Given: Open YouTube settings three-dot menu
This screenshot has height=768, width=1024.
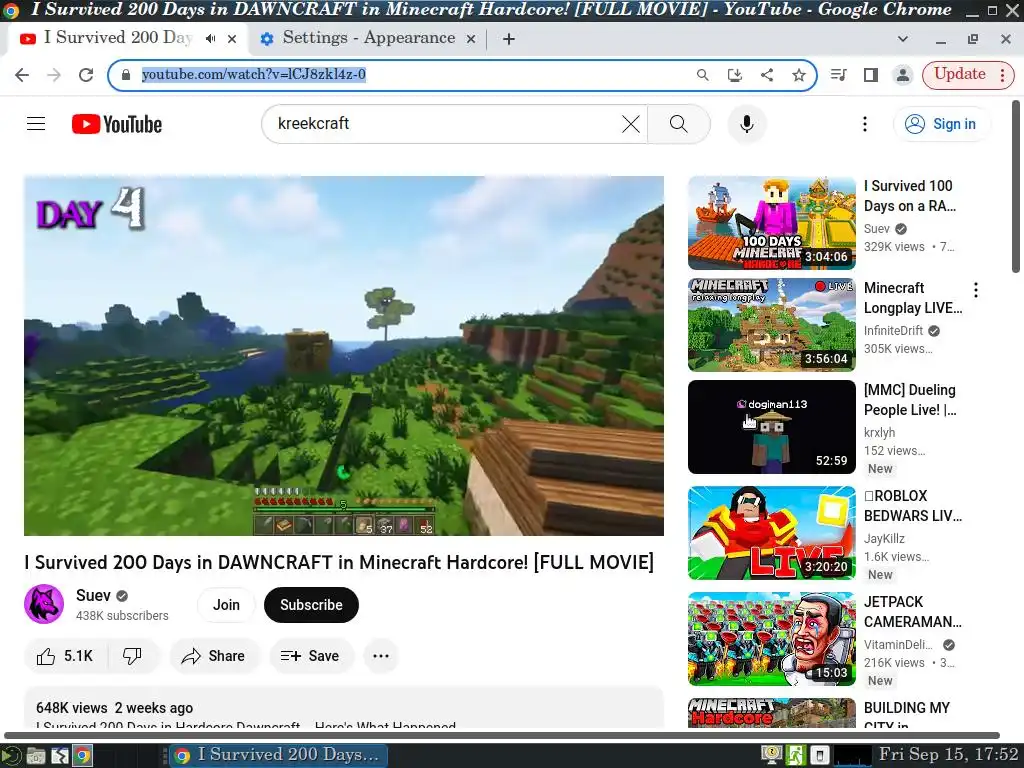Looking at the screenshot, I should tap(865, 123).
